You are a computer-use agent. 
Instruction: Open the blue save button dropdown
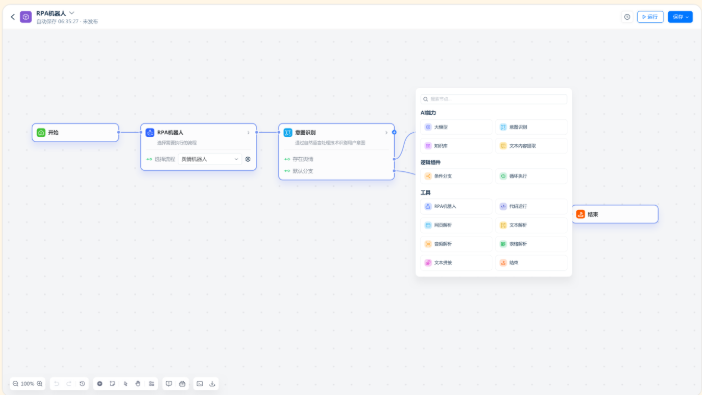(x=680, y=17)
